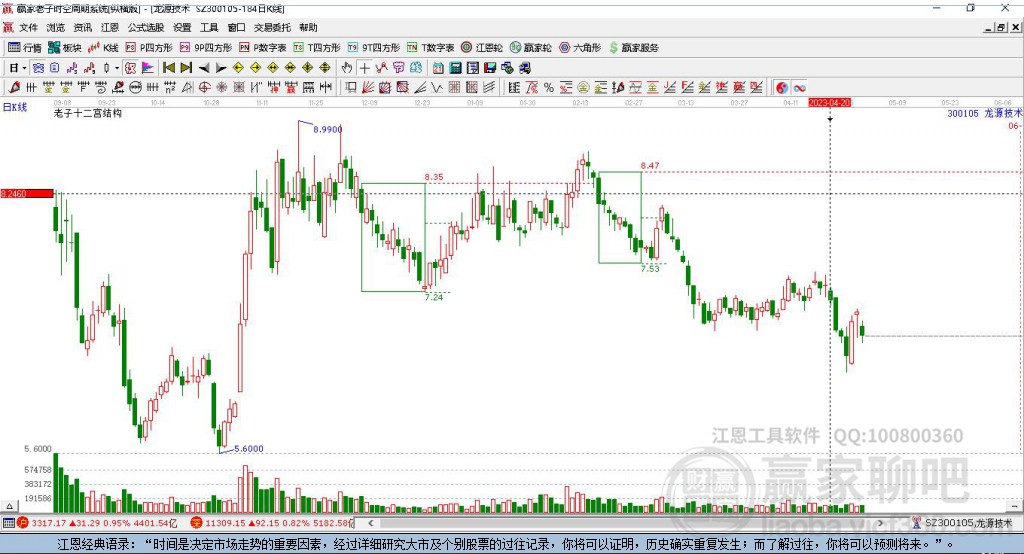Click the K线 chart button
Screen dimensions: 1024x554
click(x=103, y=48)
